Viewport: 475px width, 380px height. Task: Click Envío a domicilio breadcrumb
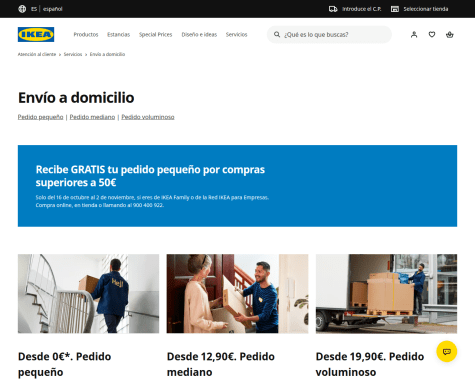click(x=107, y=54)
